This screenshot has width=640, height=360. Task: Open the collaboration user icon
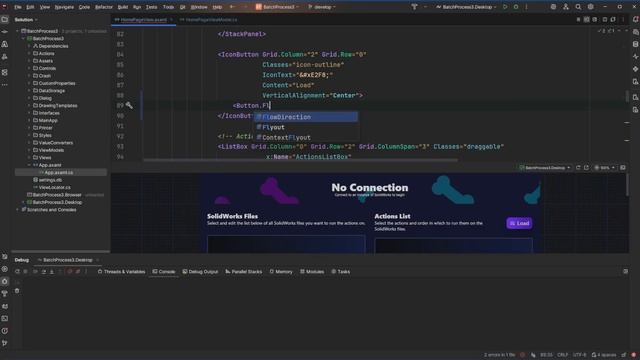(x=566, y=7)
